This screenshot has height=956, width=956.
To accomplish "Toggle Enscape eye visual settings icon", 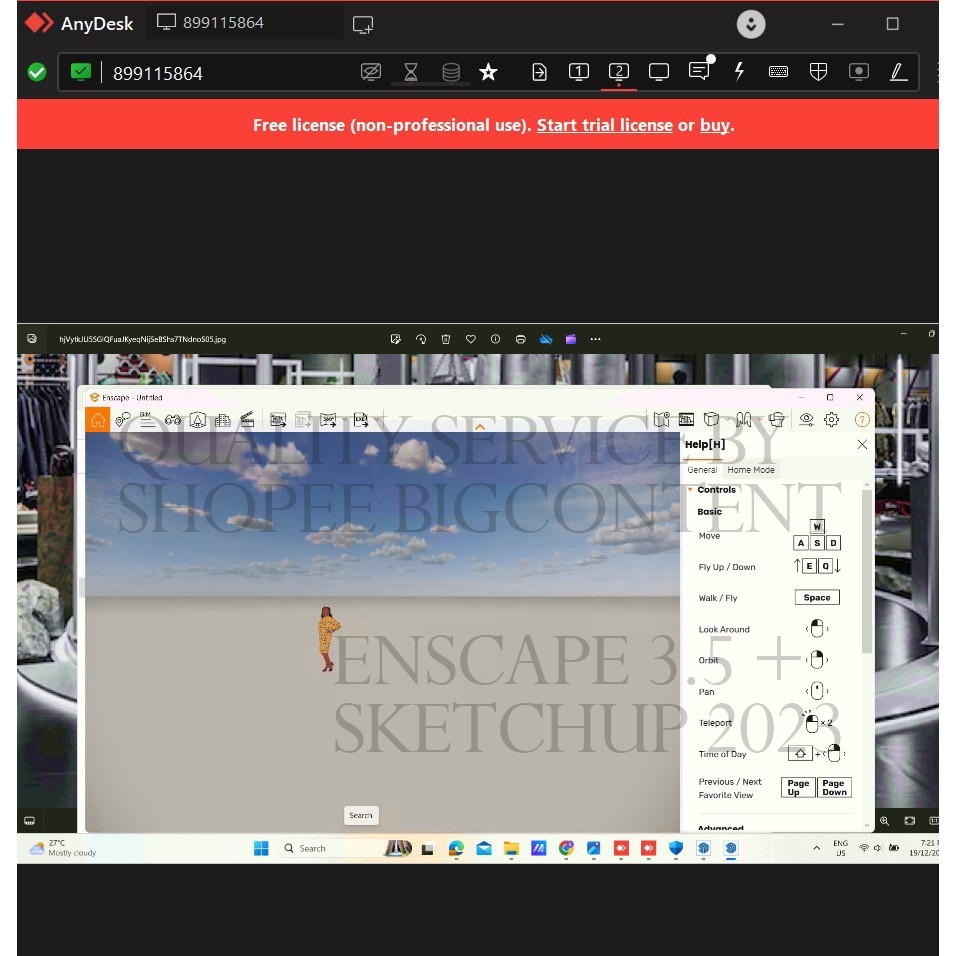I will pyautogui.click(x=806, y=420).
